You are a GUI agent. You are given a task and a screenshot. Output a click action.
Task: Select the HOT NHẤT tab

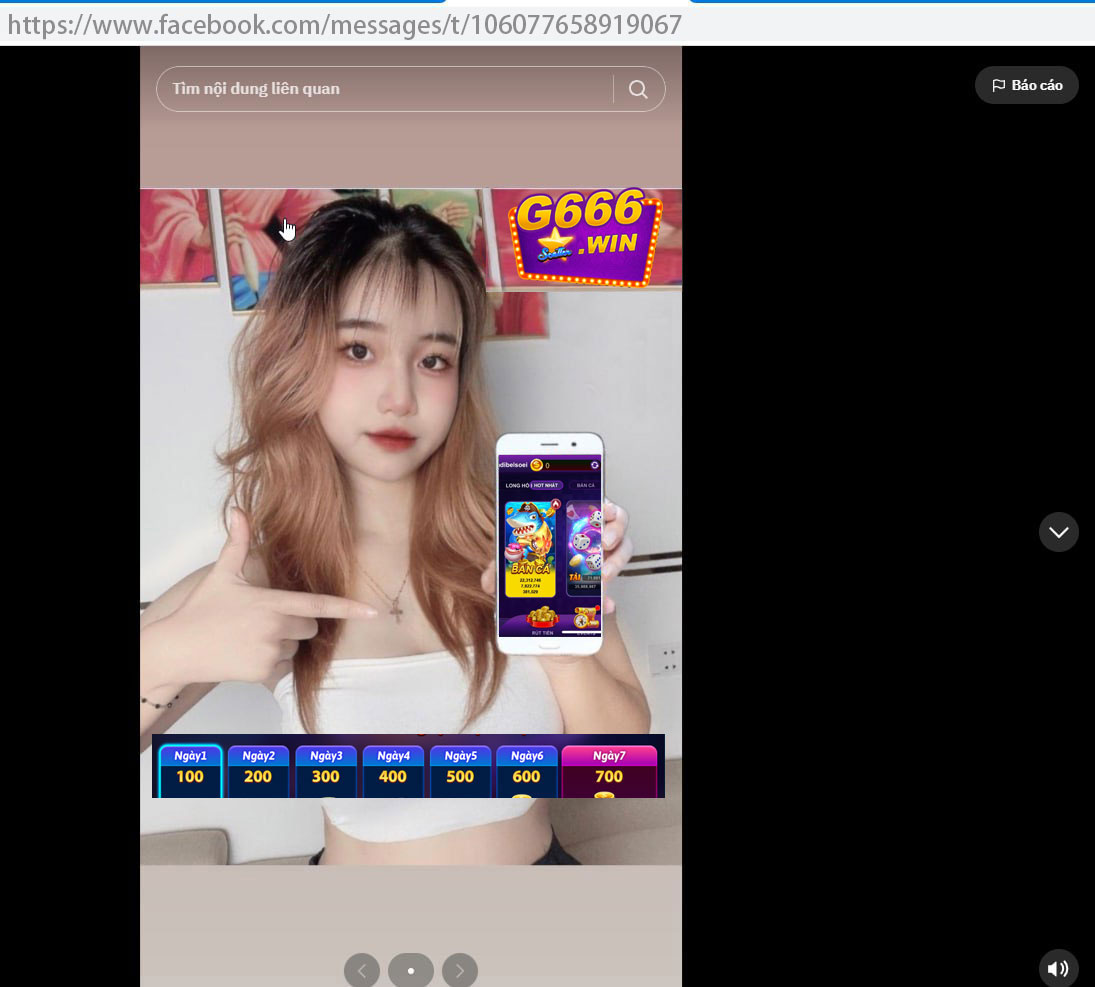pyautogui.click(x=546, y=485)
